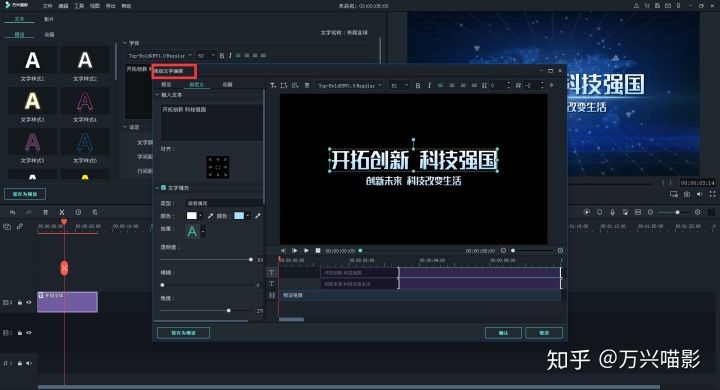The width and height of the screenshot is (720, 390).
Task: Click the main window's 保存为预设 button
Action: (25, 194)
